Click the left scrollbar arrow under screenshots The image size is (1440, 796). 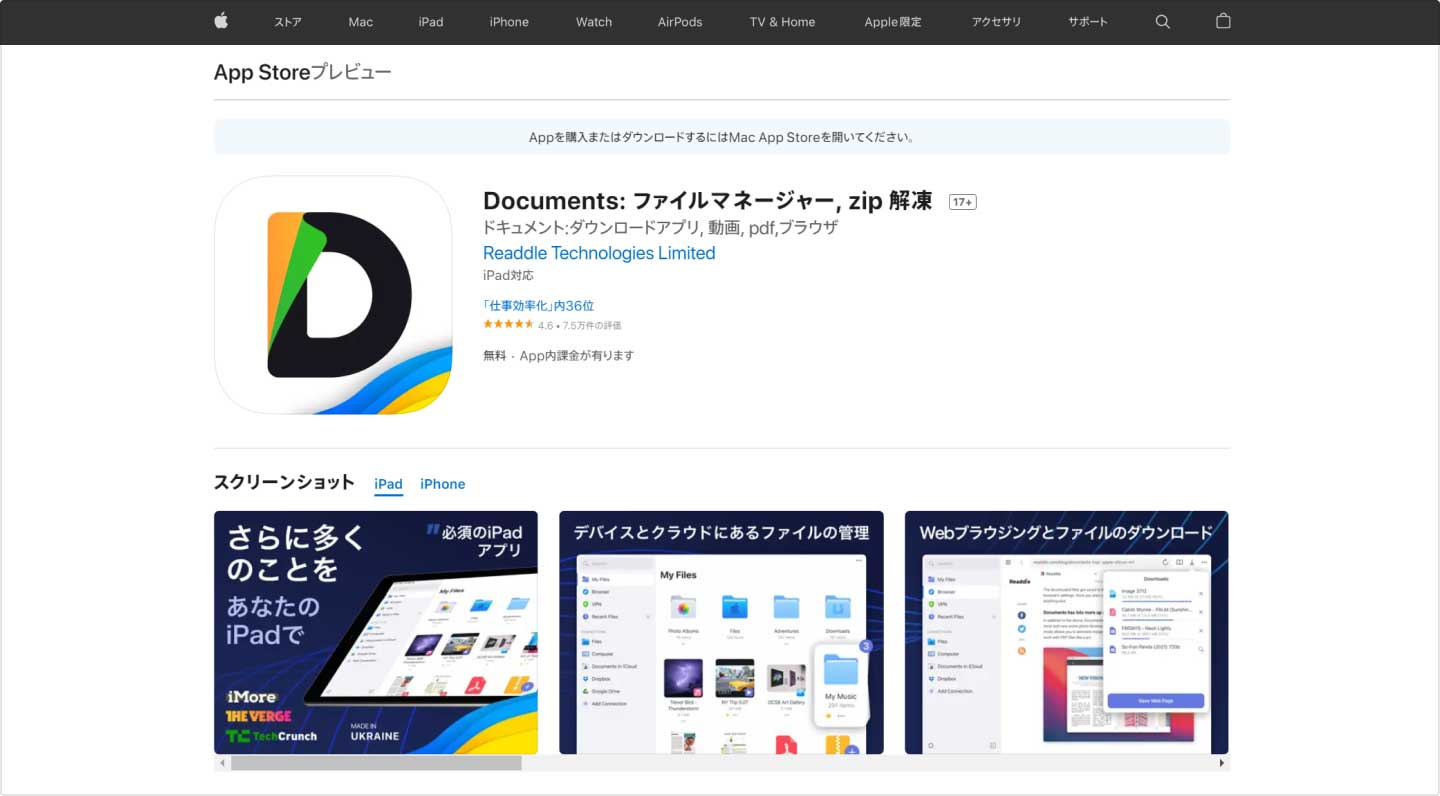pos(222,763)
